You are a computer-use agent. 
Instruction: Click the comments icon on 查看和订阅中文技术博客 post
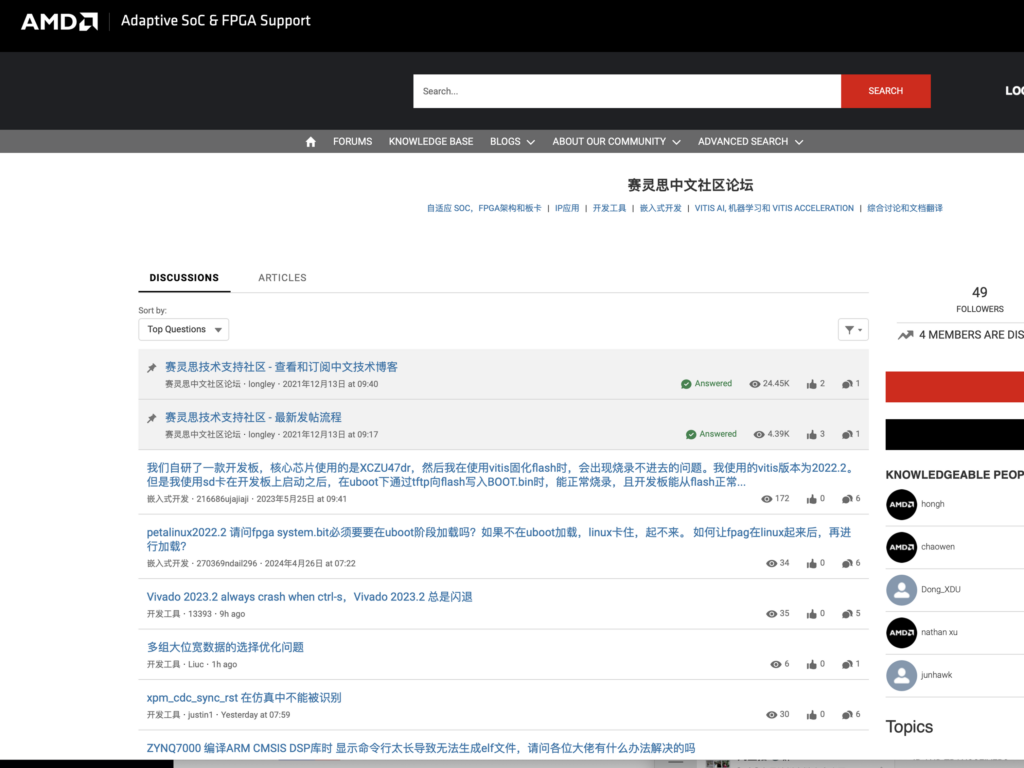coord(847,384)
